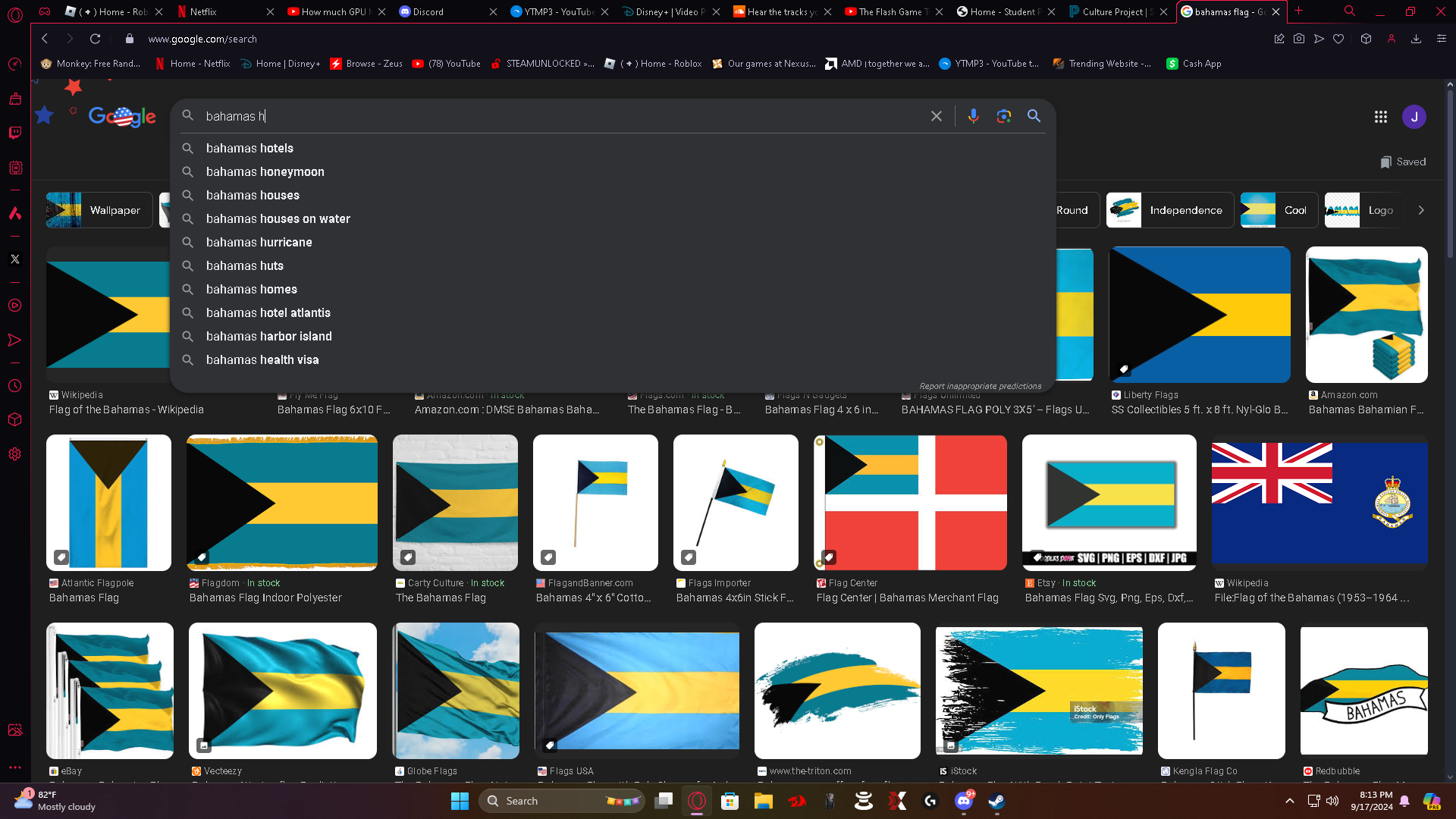Open the Bahamas Merchant Flag thumbnail
The image size is (1456, 819).
pyautogui.click(x=911, y=502)
